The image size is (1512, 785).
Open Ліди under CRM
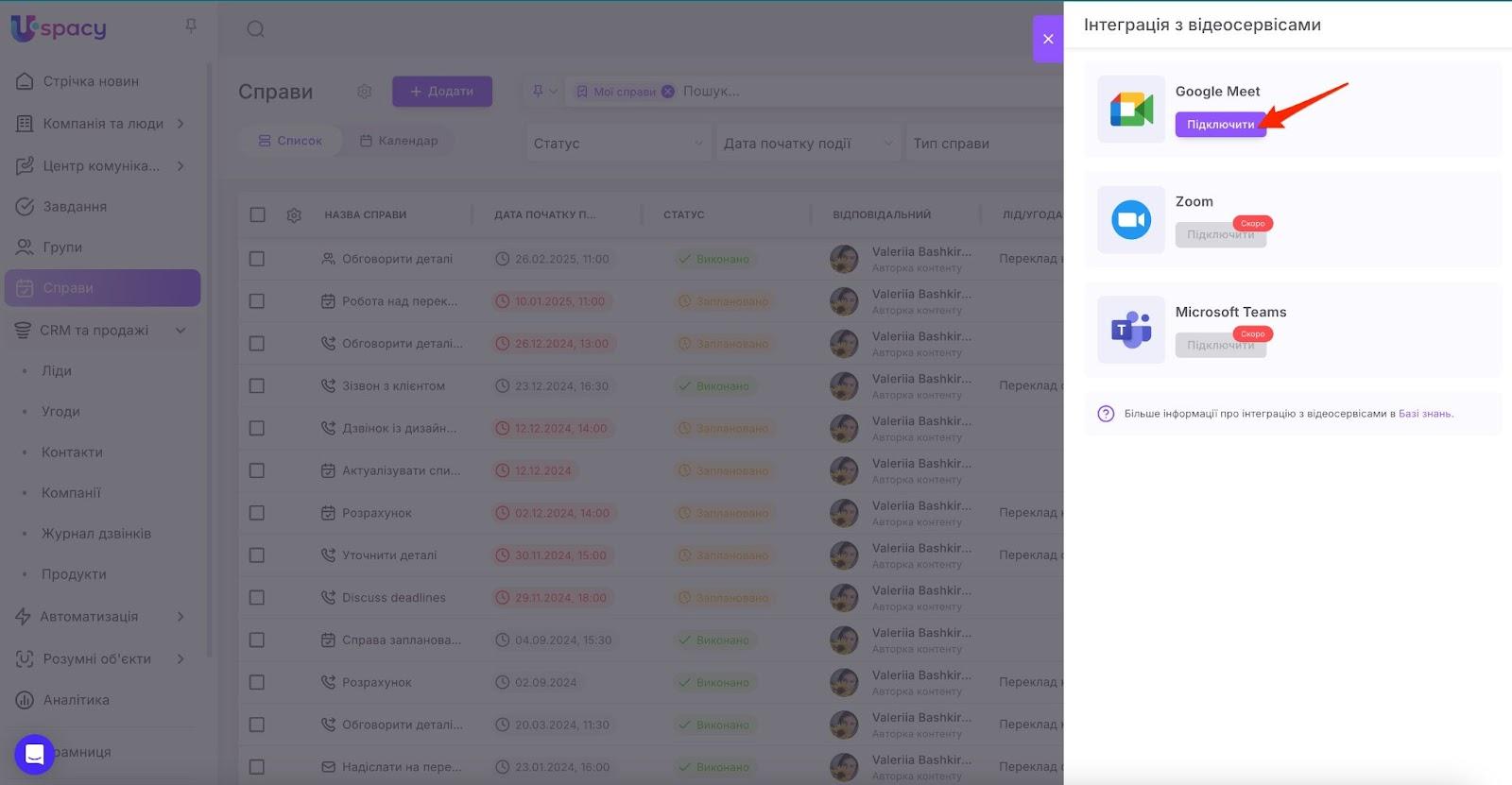57,371
